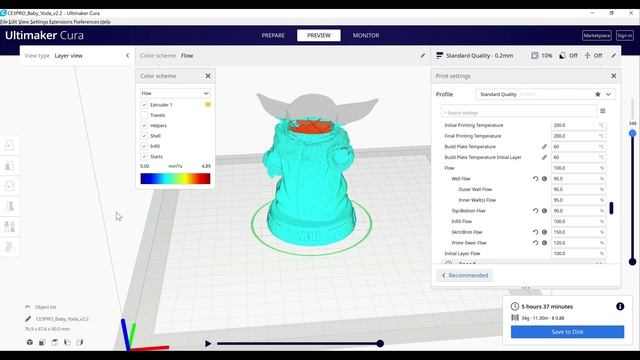Select the Per Model Settings tool

pyautogui.click(x=9, y=227)
